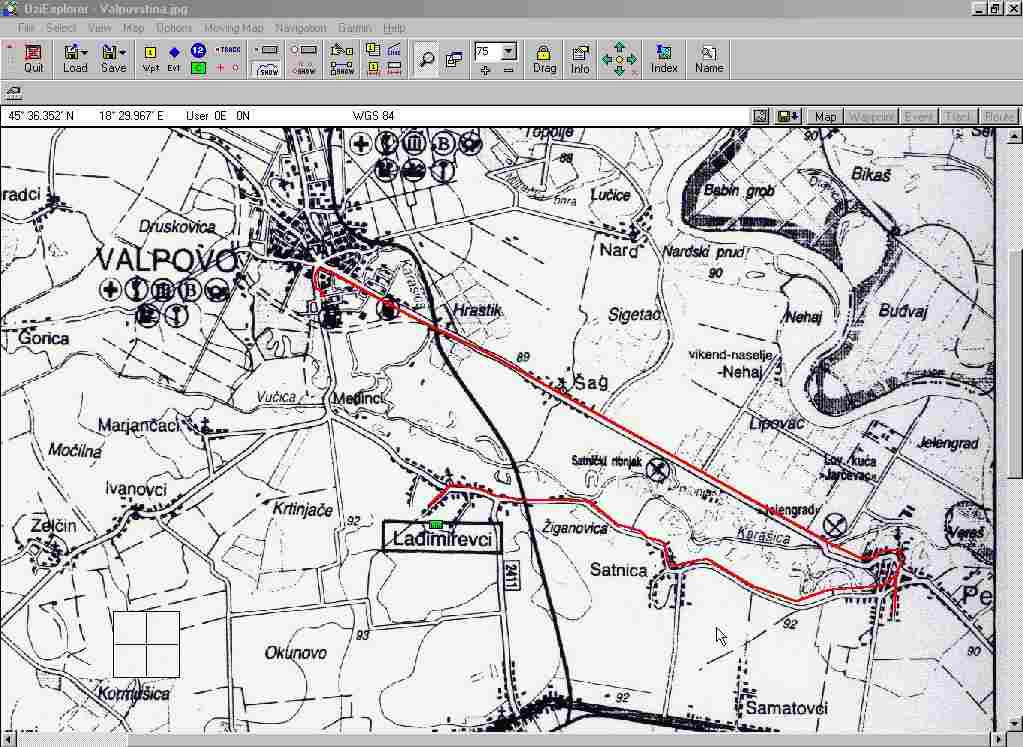Toggle the route Show button
Image resolution: width=1023 pixels, height=747 pixels.
pos(304,69)
